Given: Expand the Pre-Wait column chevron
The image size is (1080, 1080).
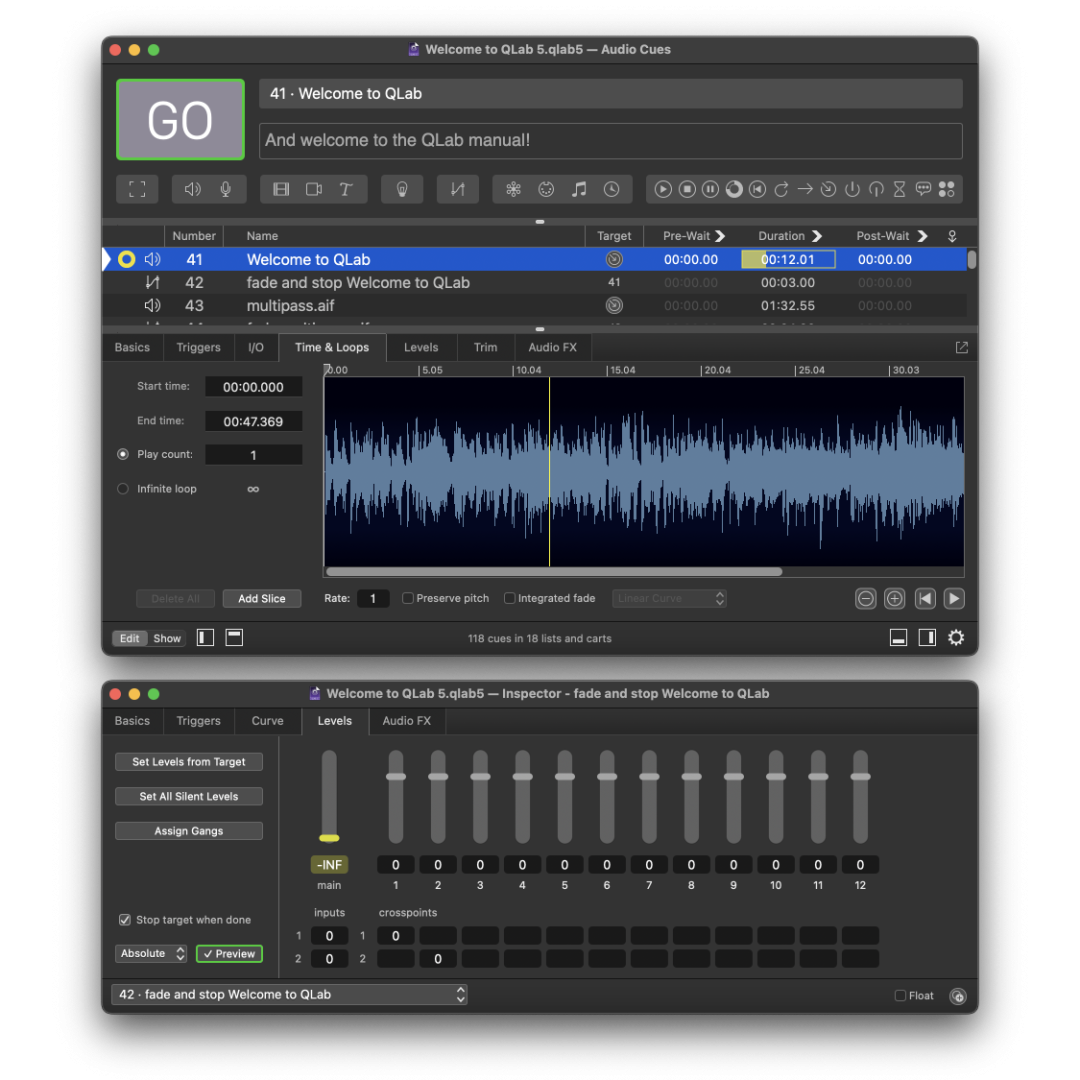Looking at the screenshot, I should click(720, 236).
